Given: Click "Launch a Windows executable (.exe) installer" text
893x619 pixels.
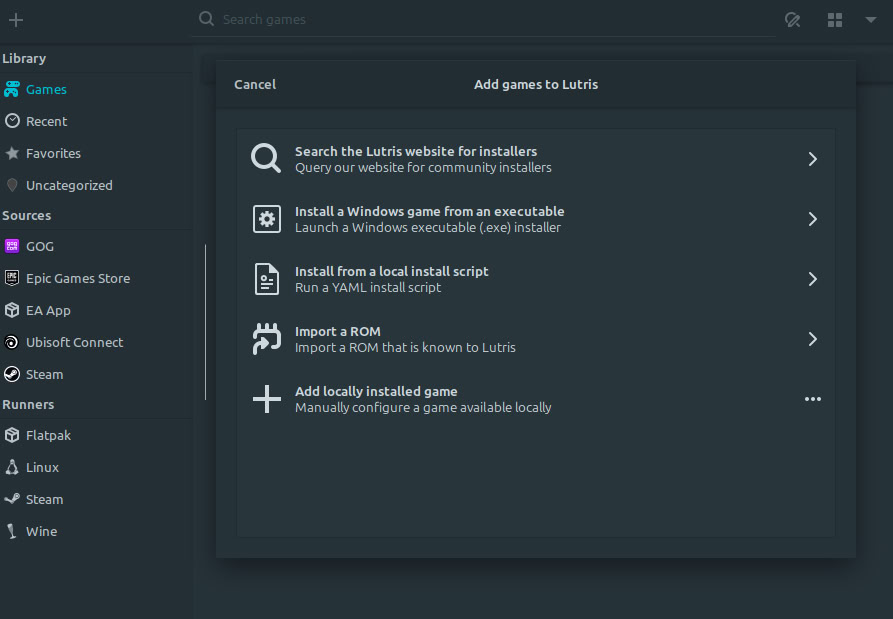Looking at the screenshot, I should pos(428,228).
